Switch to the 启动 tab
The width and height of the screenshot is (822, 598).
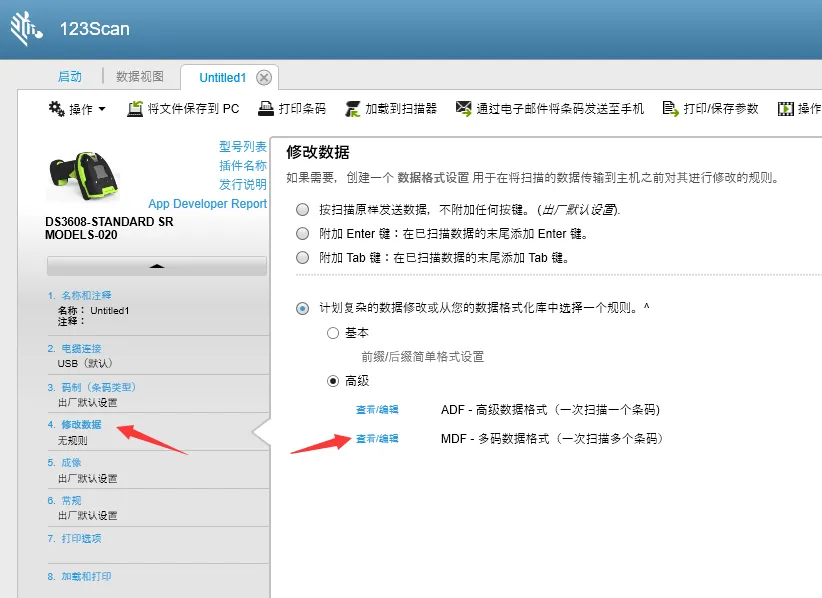(70, 77)
